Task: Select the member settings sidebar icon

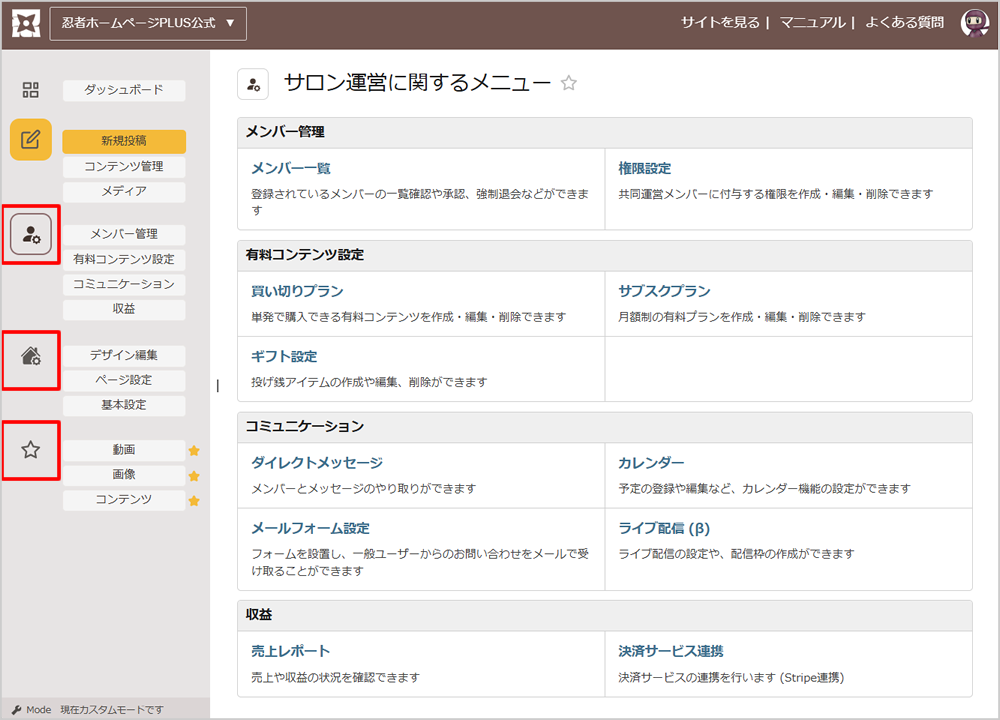Action: tap(31, 234)
